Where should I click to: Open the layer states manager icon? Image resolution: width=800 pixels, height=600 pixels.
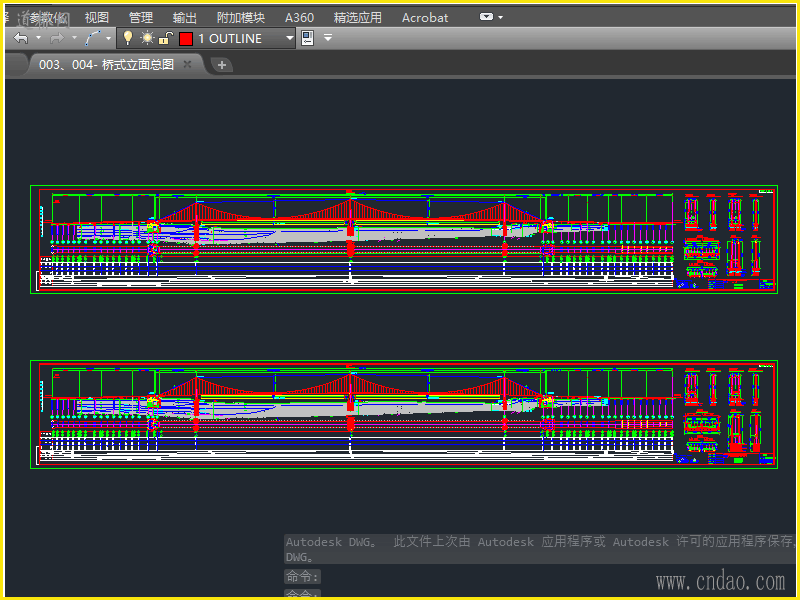click(x=307, y=38)
